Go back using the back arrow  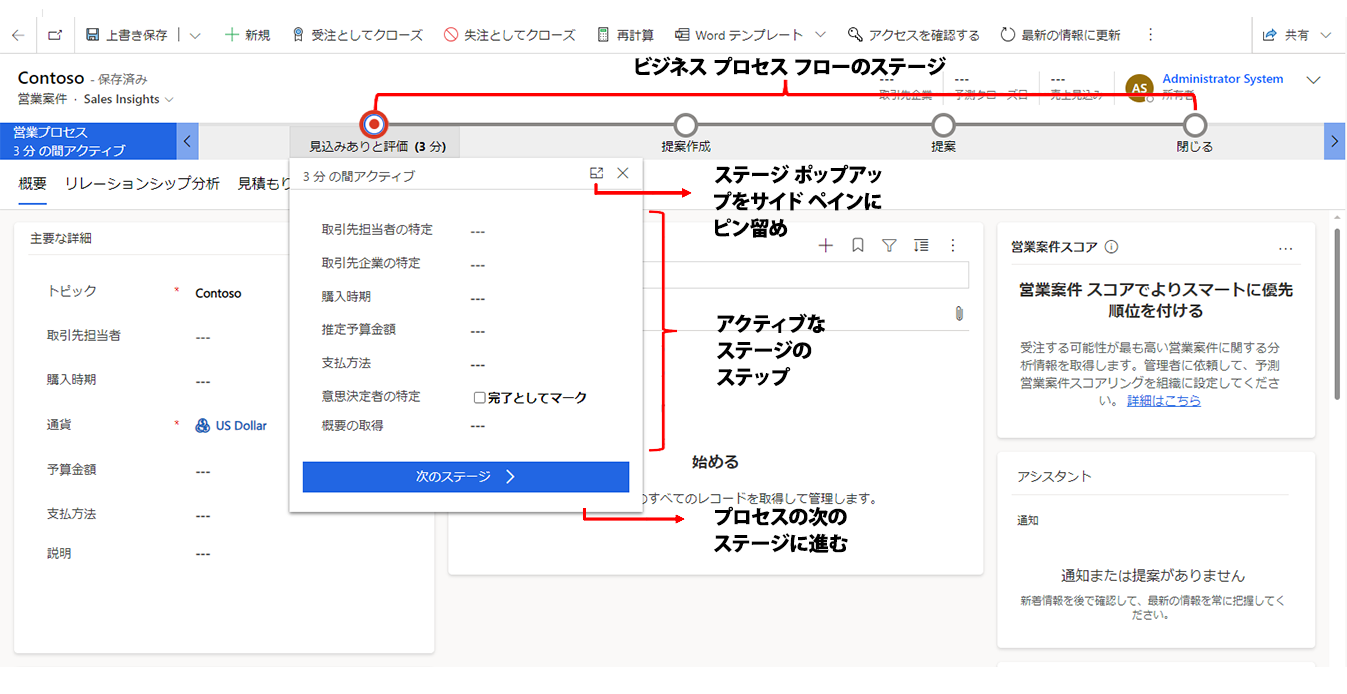18,35
